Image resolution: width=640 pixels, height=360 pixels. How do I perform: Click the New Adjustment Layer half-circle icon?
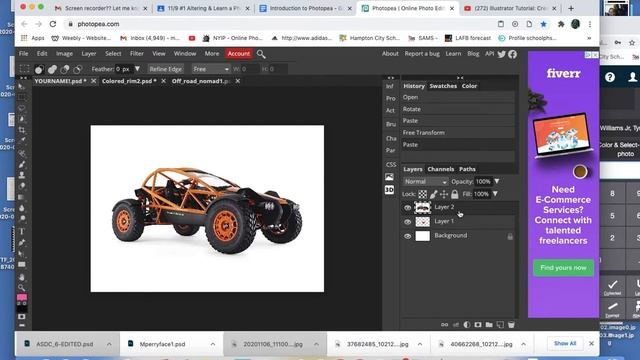467,325
